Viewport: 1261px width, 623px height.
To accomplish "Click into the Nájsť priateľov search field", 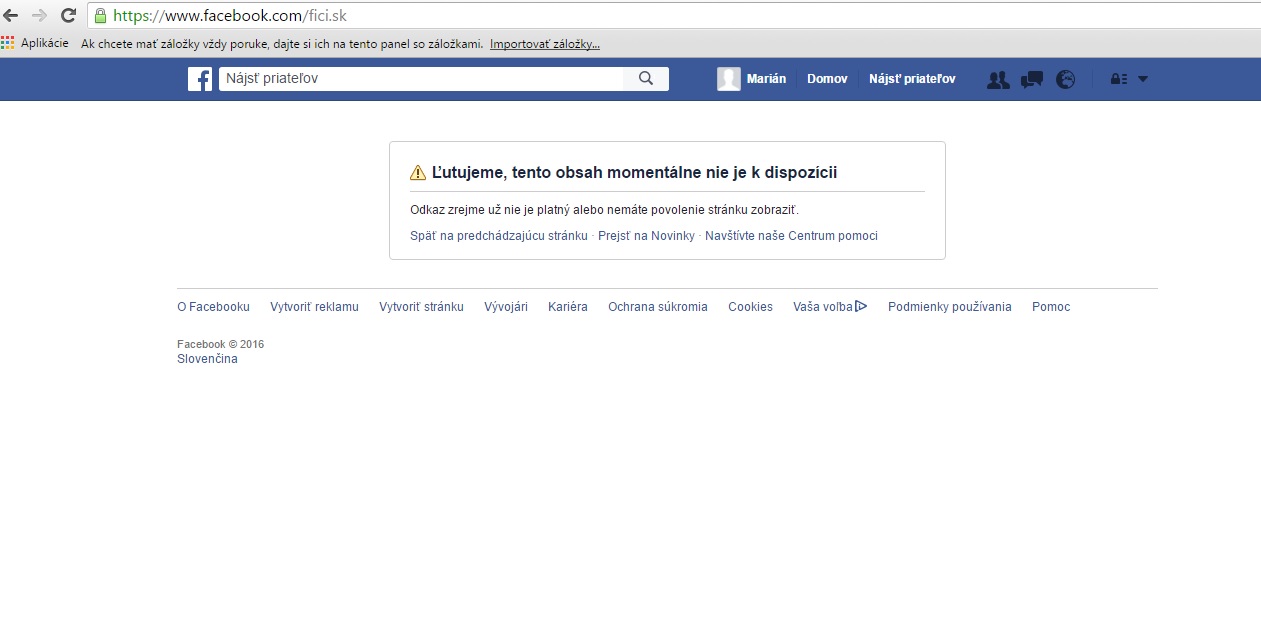I will [x=420, y=79].
